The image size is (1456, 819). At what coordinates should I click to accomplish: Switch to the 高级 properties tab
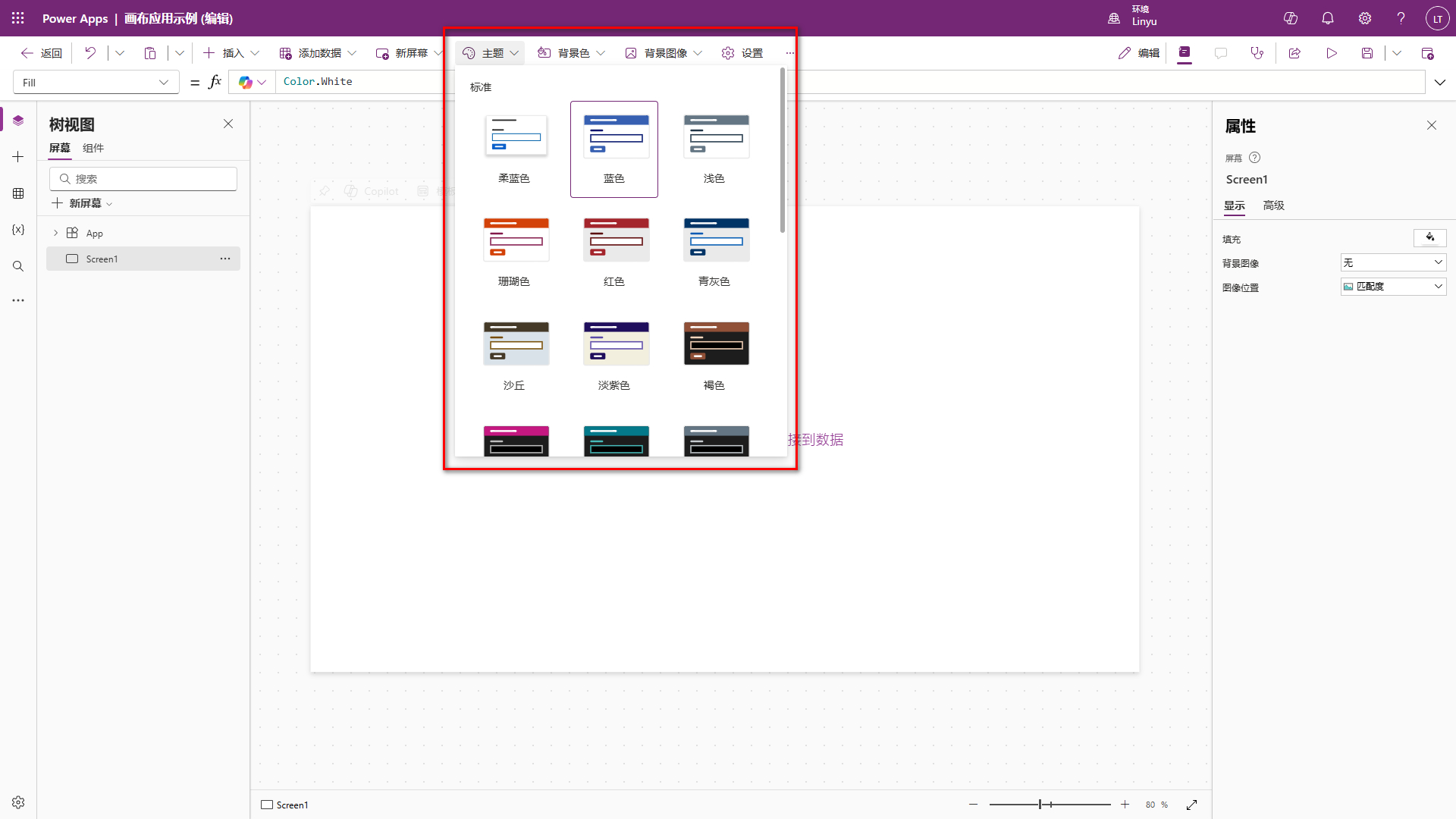point(1273,206)
